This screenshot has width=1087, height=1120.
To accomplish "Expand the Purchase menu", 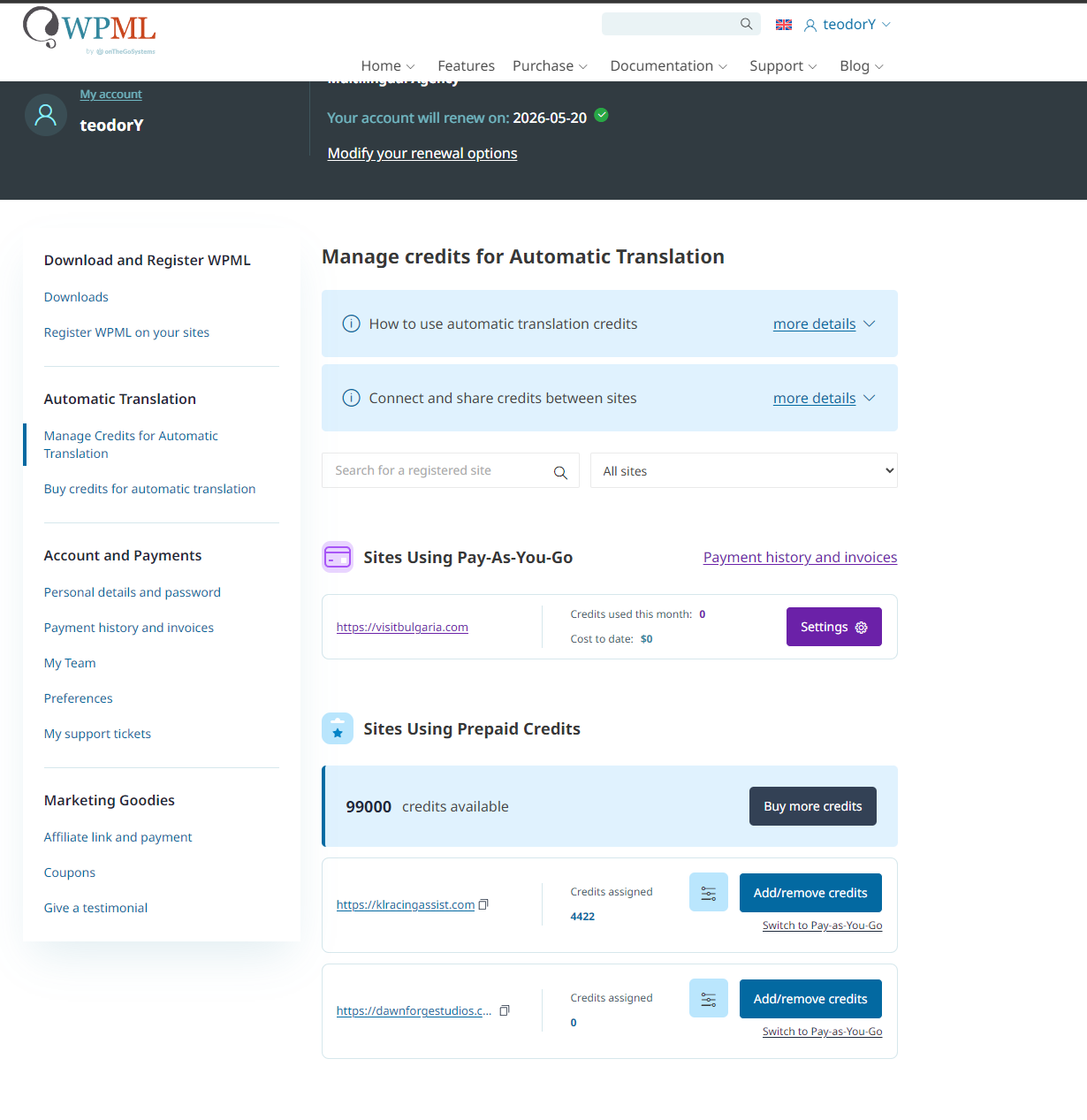I will [x=550, y=65].
